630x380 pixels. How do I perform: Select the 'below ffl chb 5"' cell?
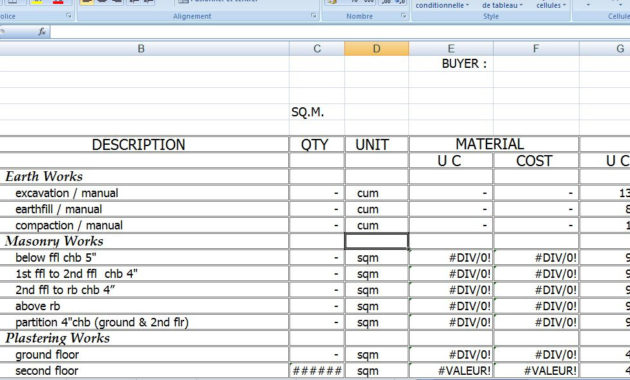click(x=144, y=257)
